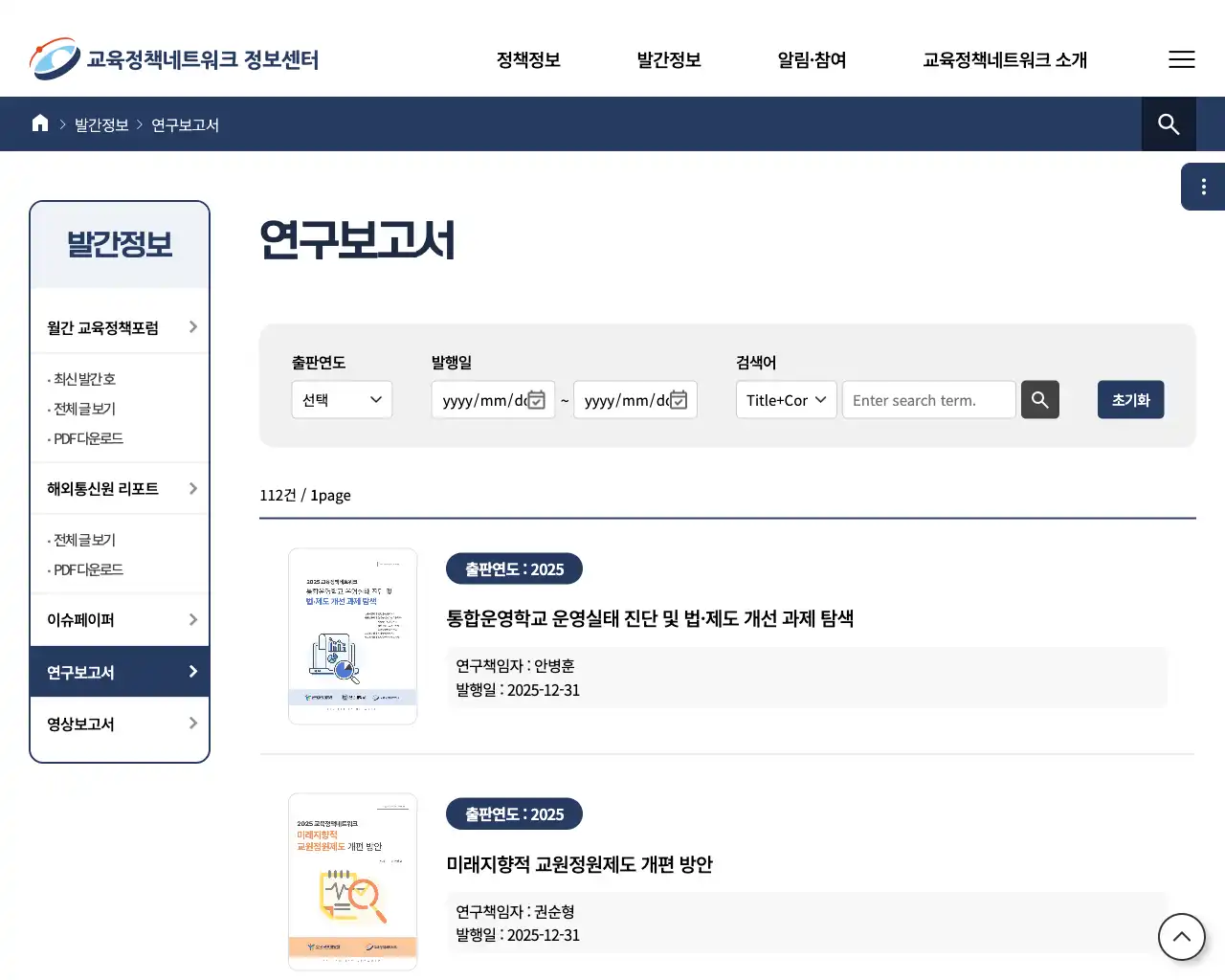The width and height of the screenshot is (1225, 980).
Task: Click the scroll-to-top arrow button
Action: (1182, 937)
